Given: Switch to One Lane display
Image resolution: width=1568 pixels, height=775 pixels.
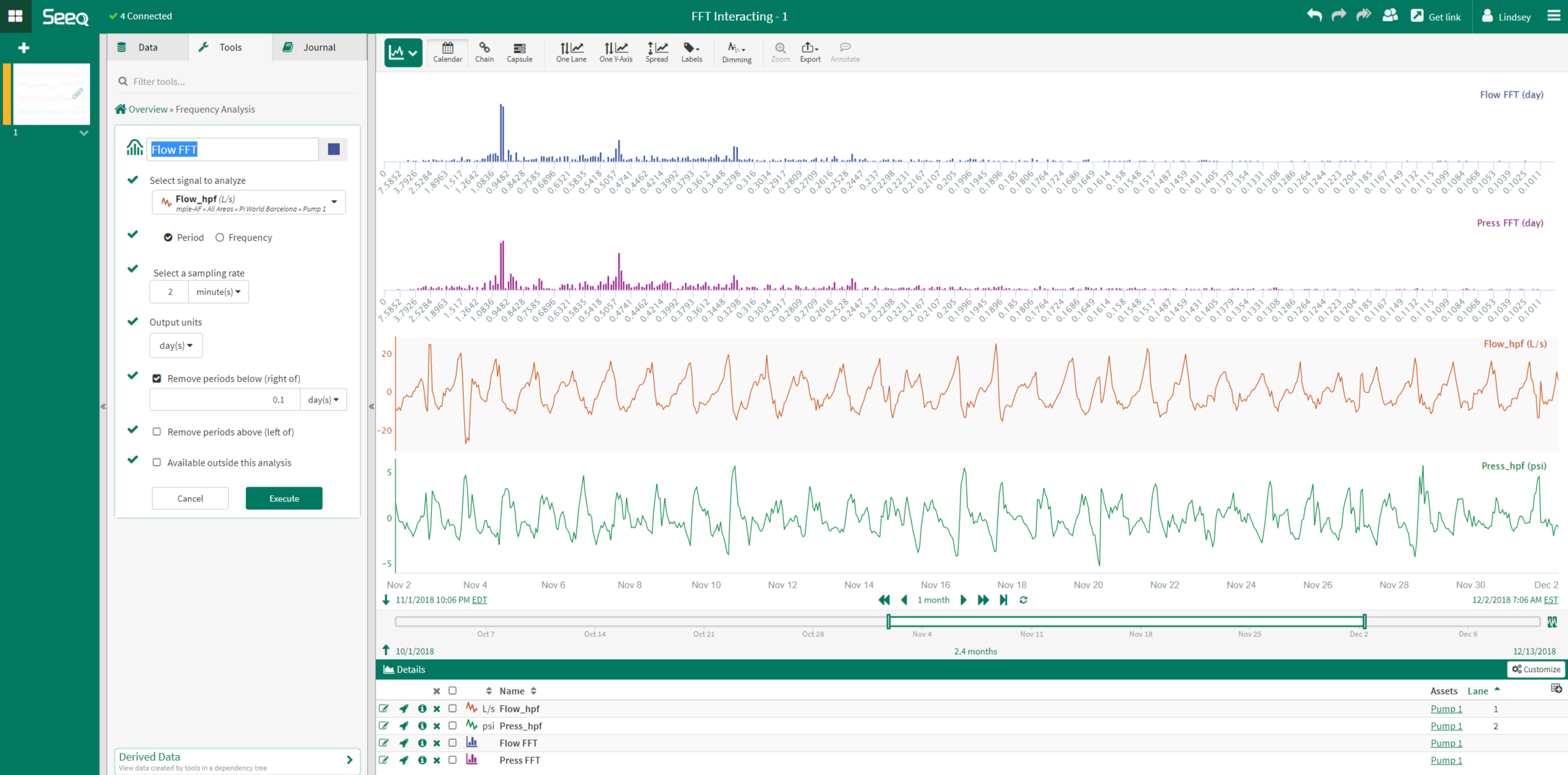Looking at the screenshot, I should (x=571, y=52).
